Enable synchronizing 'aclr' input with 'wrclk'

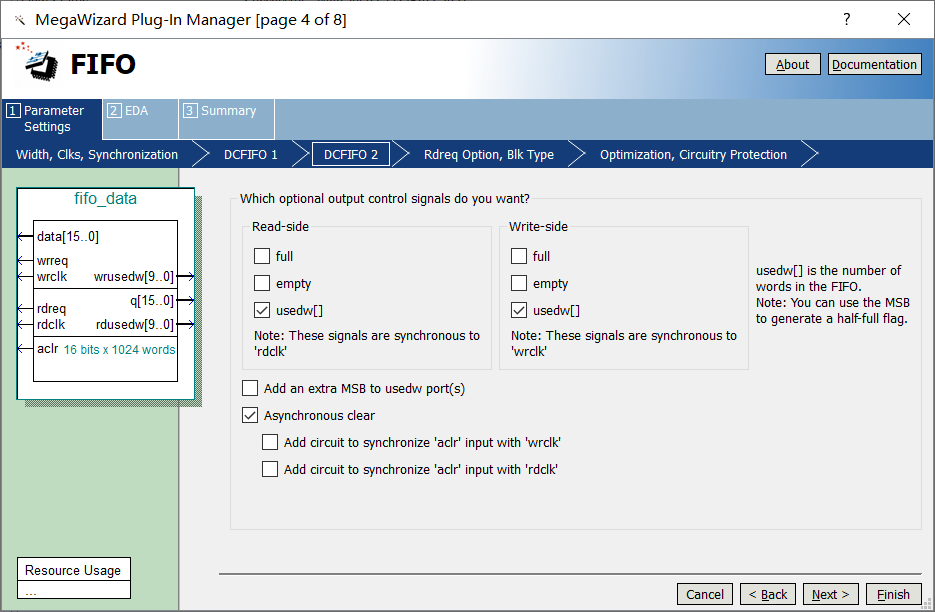pyautogui.click(x=269, y=442)
